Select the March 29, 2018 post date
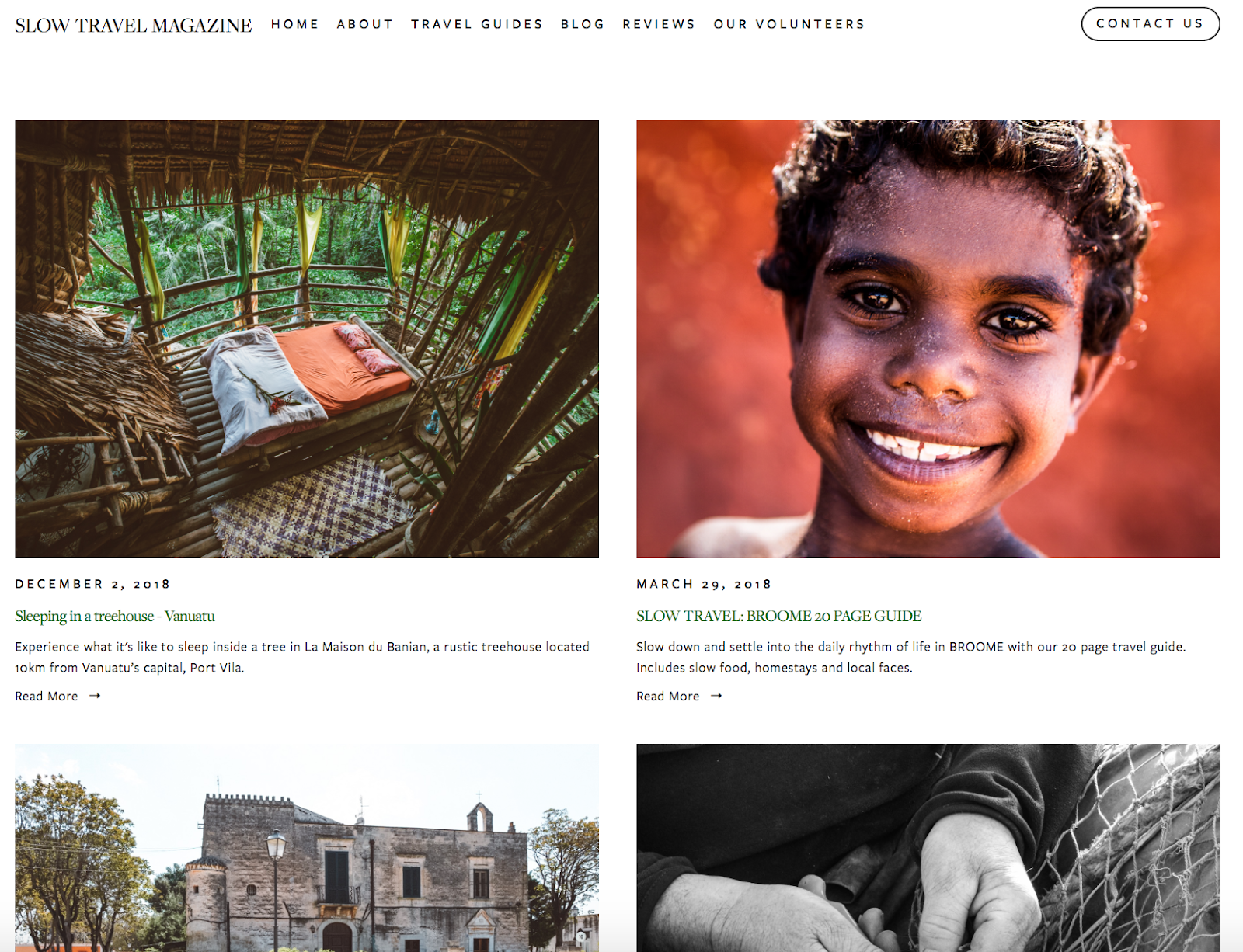1243x952 pixels. click(x=704, y=584)
